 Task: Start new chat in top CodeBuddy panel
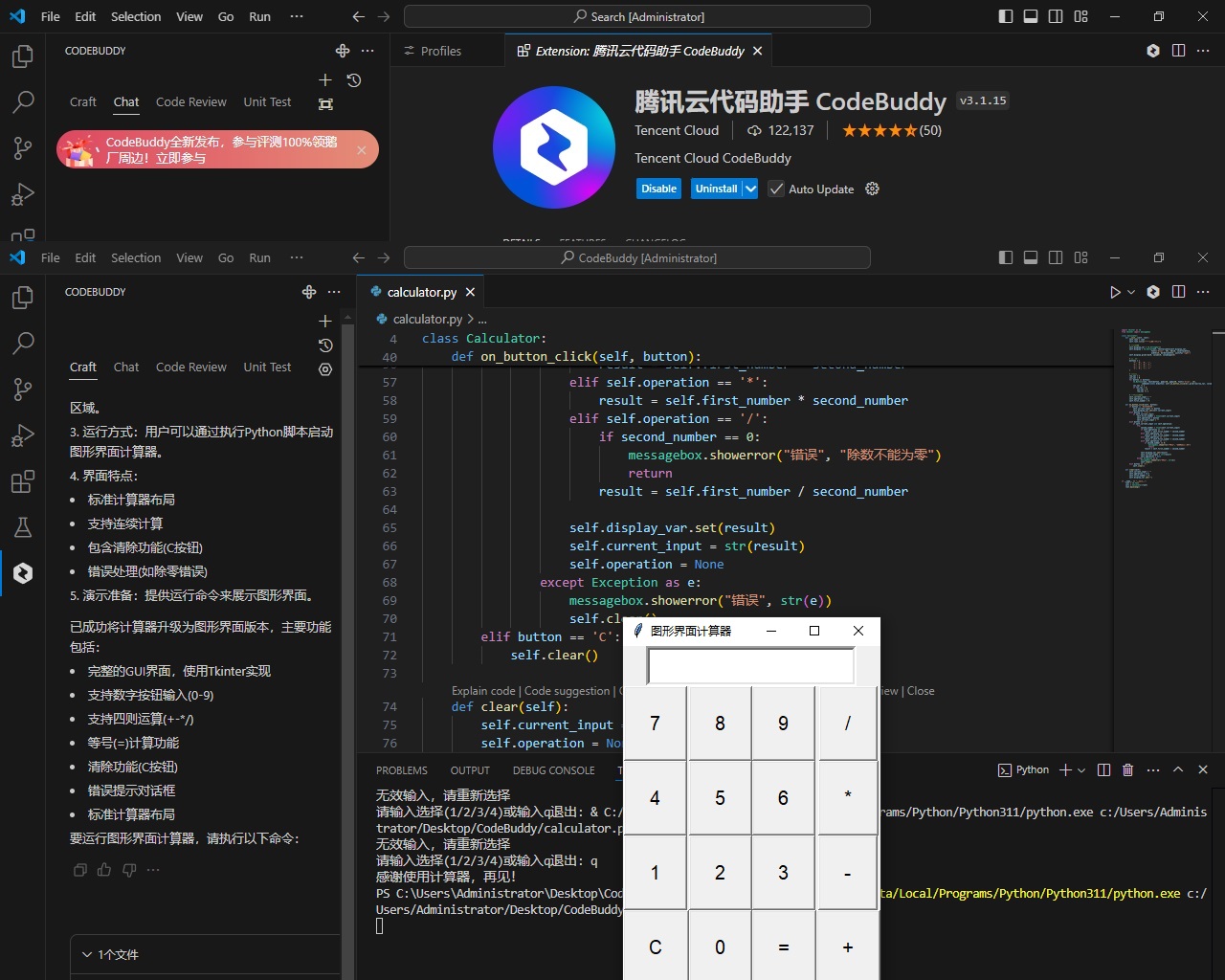pos(325,80)
